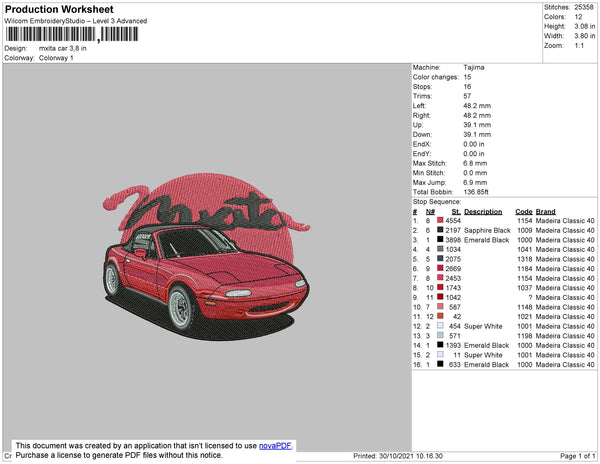Click the Super White swatch in stop 12

441,326
